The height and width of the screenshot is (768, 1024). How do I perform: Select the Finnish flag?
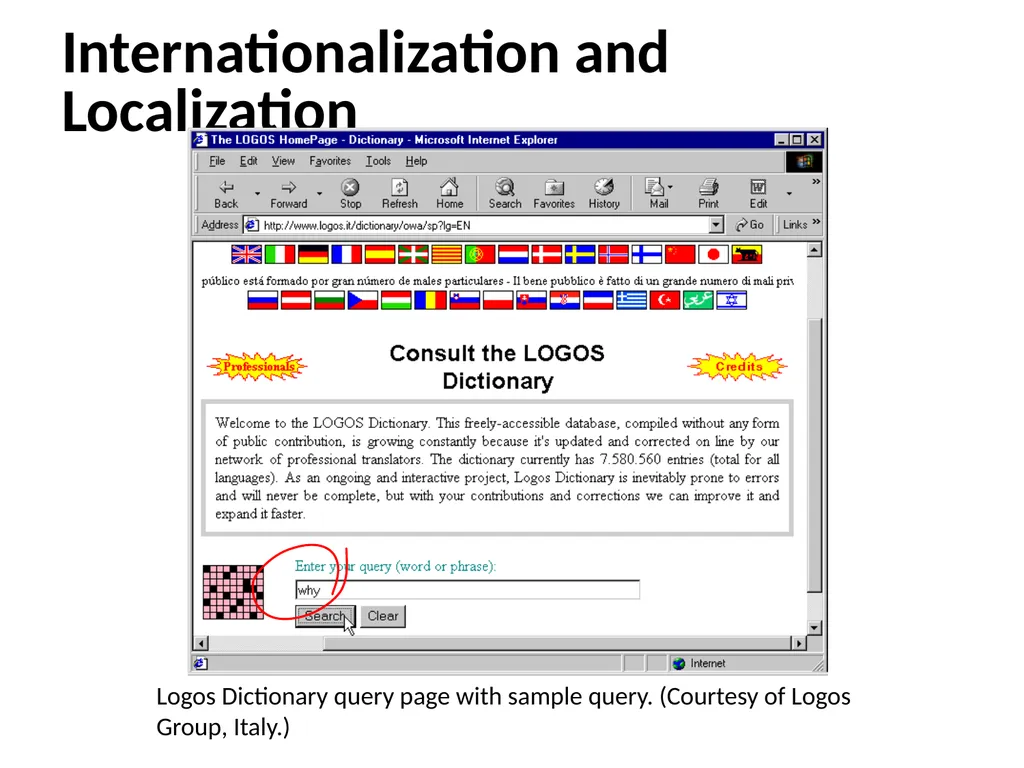click(647, 255)
